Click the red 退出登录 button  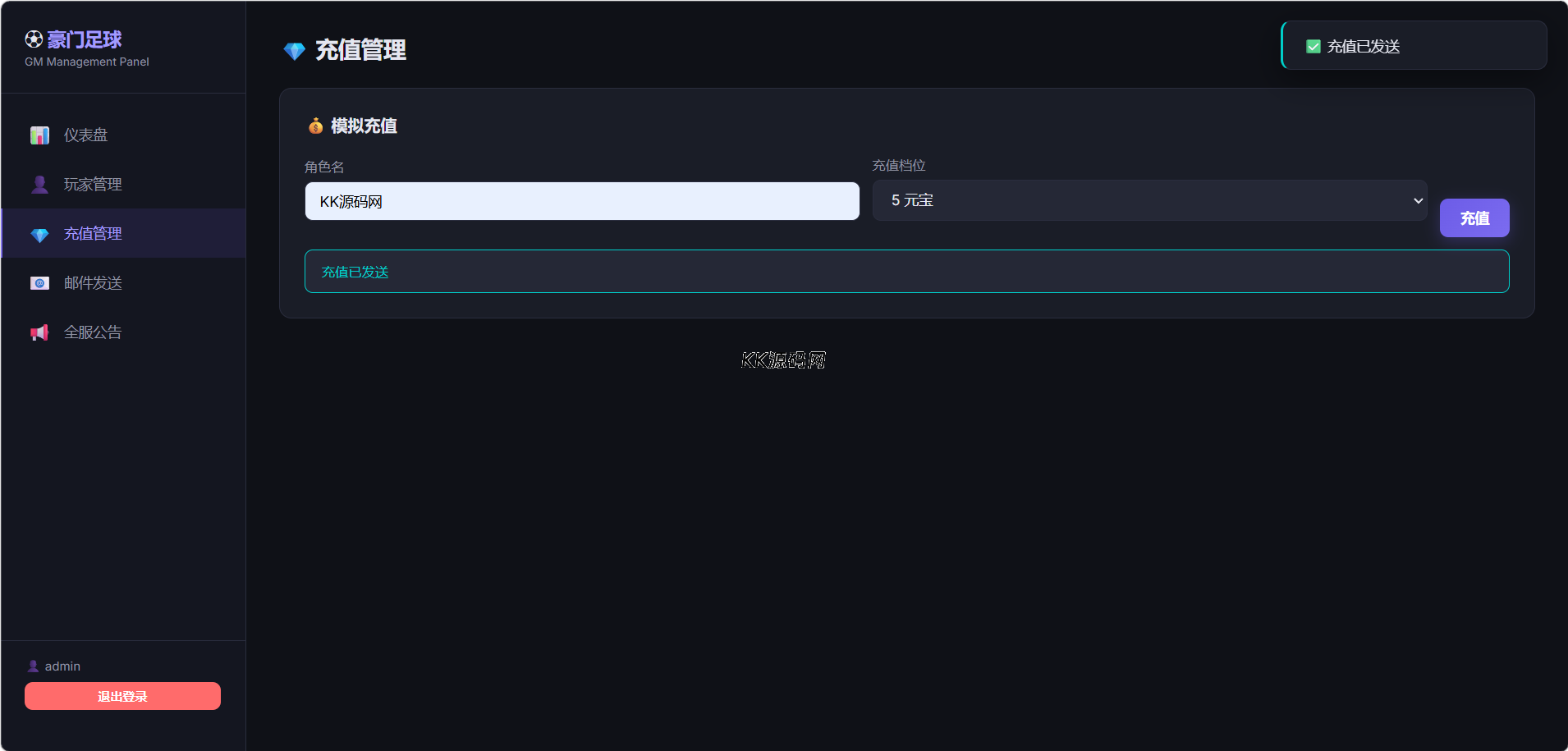coord(122,696)
